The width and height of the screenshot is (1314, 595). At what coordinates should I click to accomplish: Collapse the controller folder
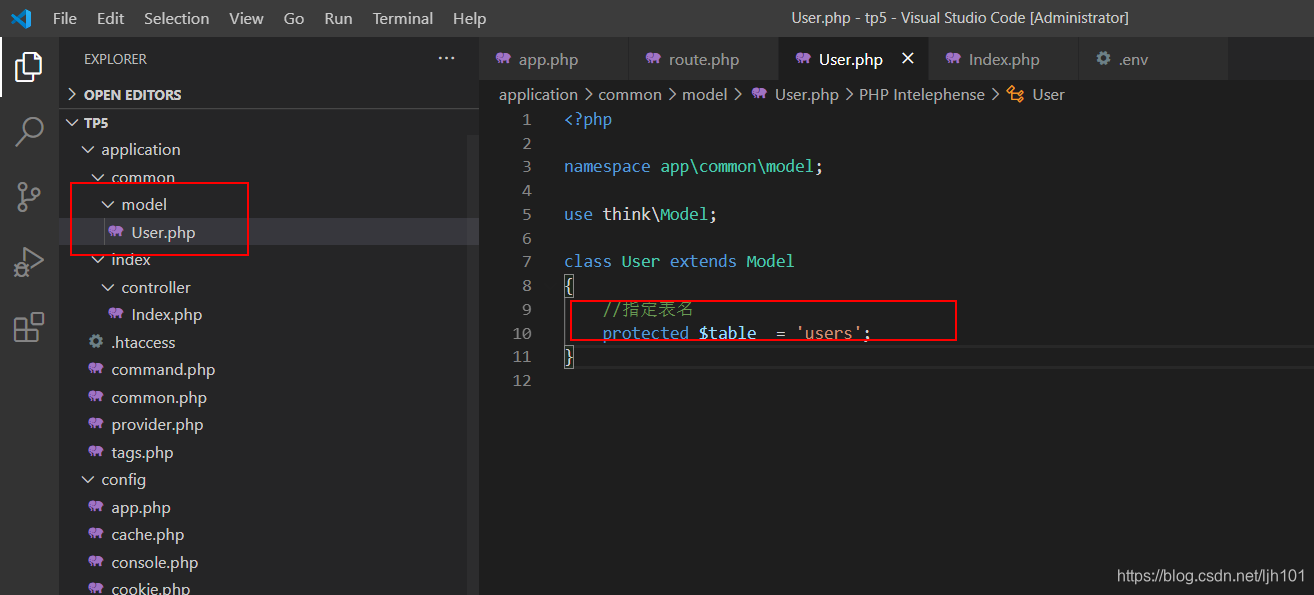point(269,287)
